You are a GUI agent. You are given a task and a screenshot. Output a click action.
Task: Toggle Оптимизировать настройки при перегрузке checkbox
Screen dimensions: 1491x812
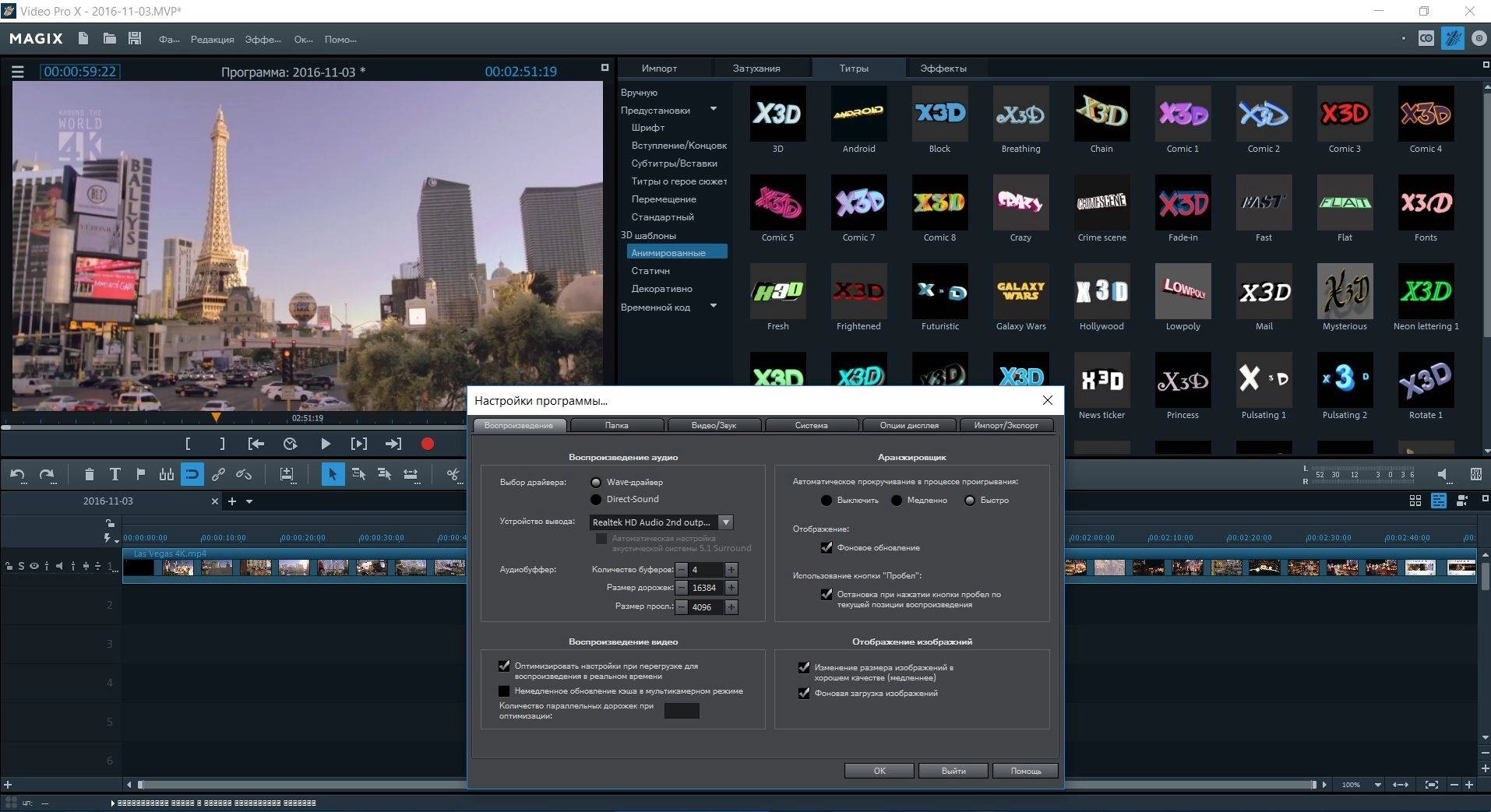coord(504,666)
